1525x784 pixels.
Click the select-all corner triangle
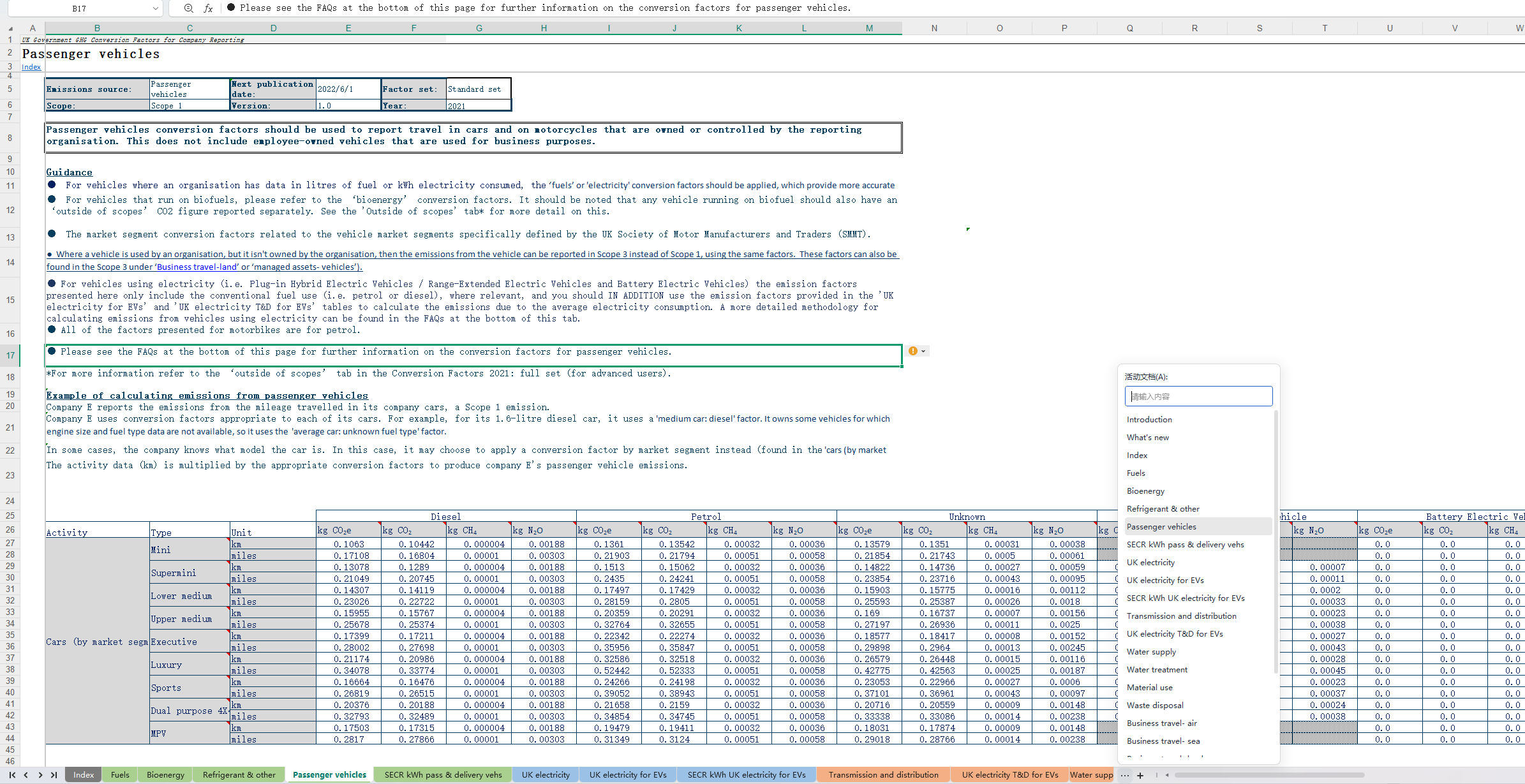pos(10,28)
